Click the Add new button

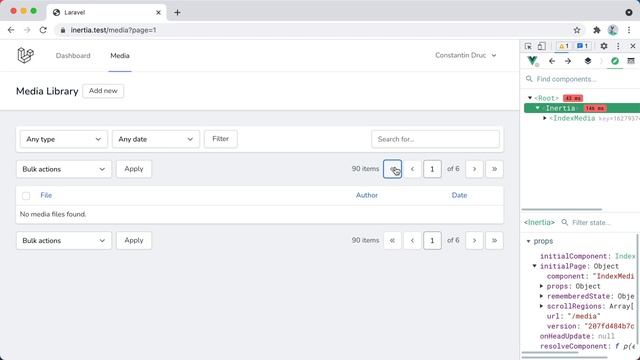(x=103, y=91)
